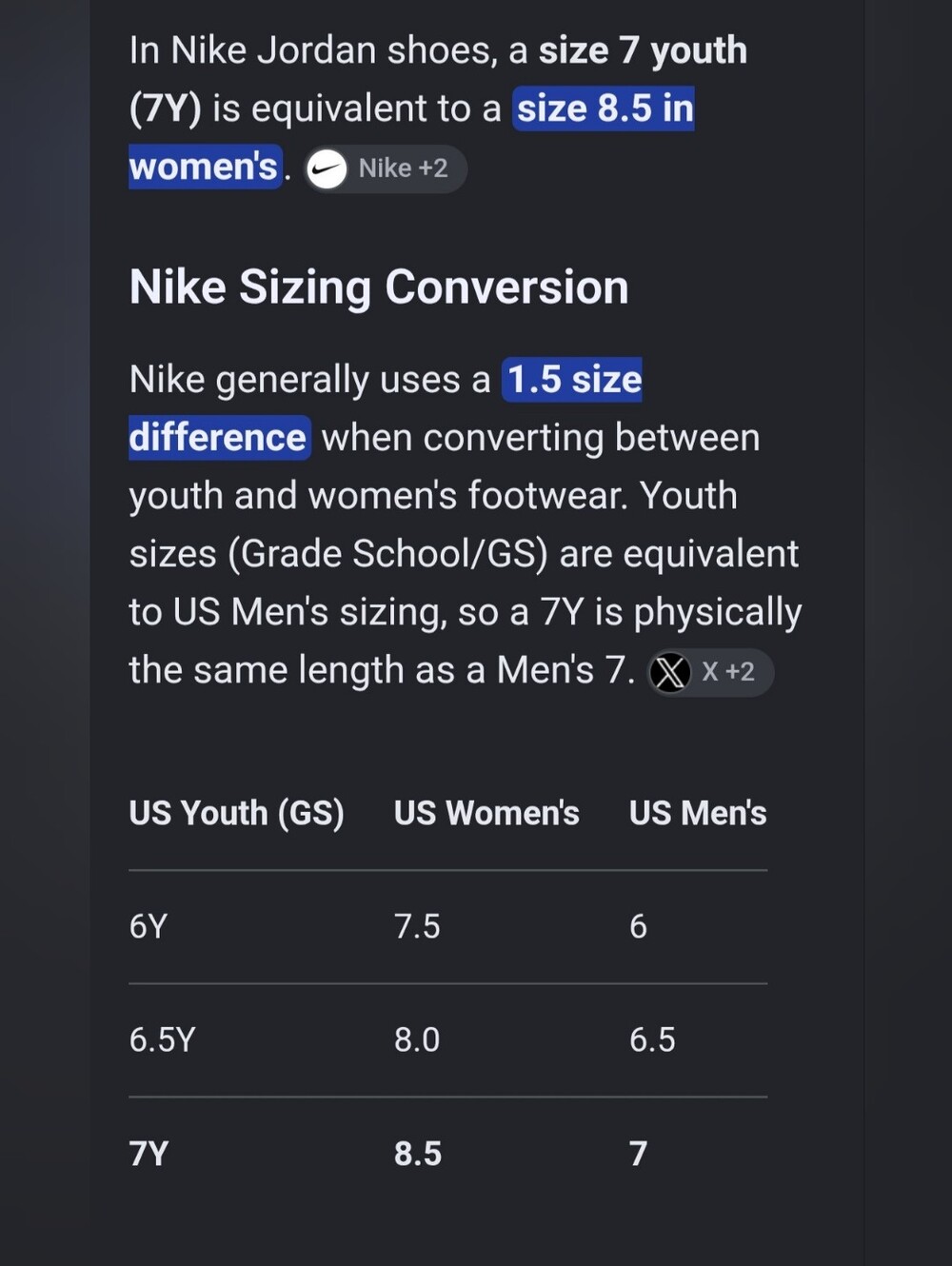Select the US Men's column header
952x1266 pixels.
[x=698, y=813]
